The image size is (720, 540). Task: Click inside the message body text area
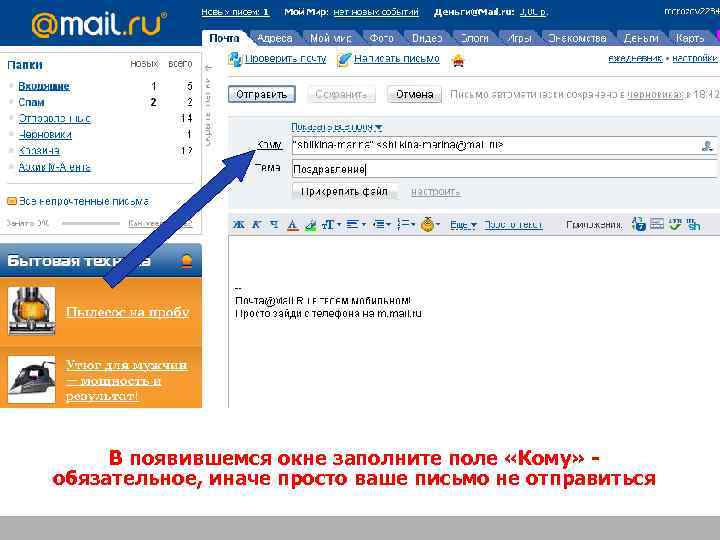click(473, 321)
